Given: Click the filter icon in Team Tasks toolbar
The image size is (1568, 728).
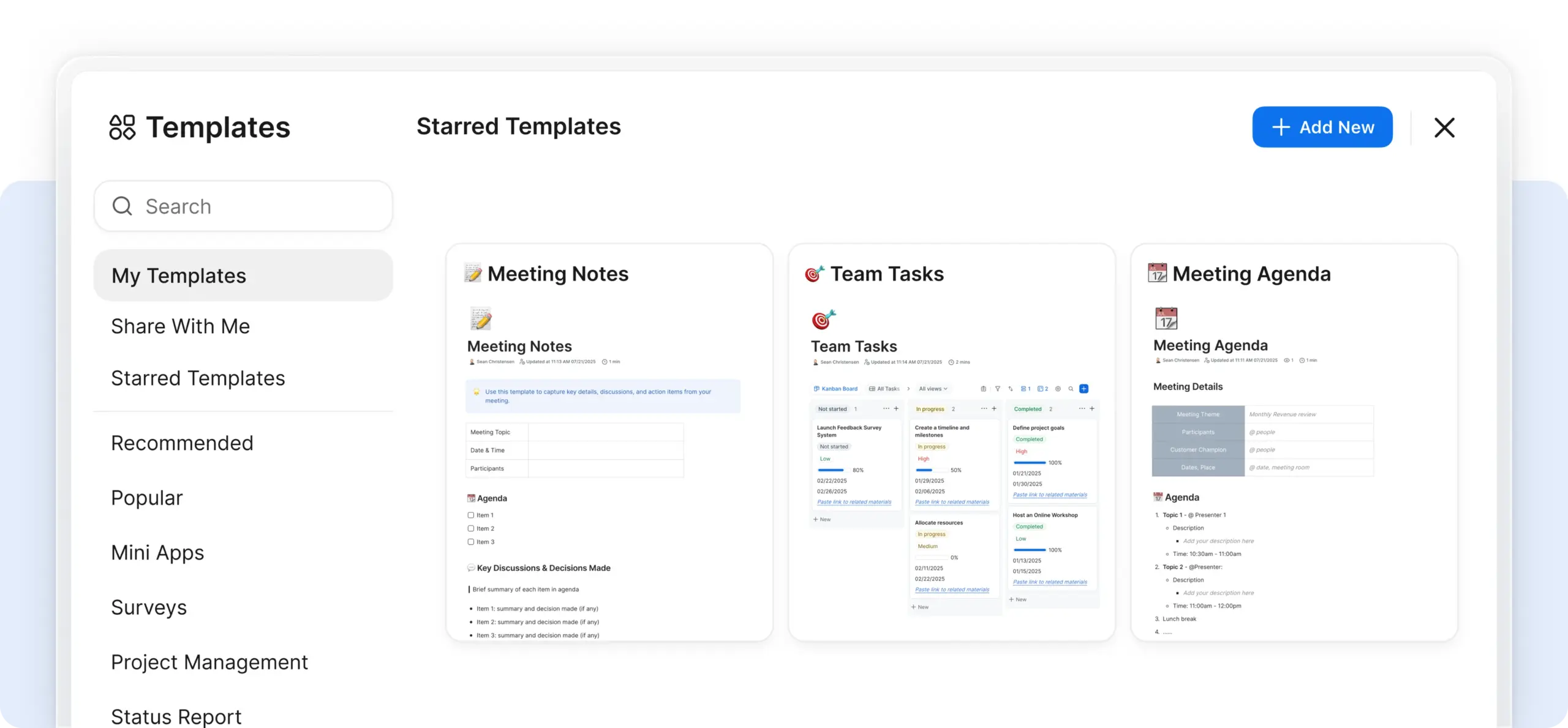Looking at the screenshot, I should click(x=998, y=389).
